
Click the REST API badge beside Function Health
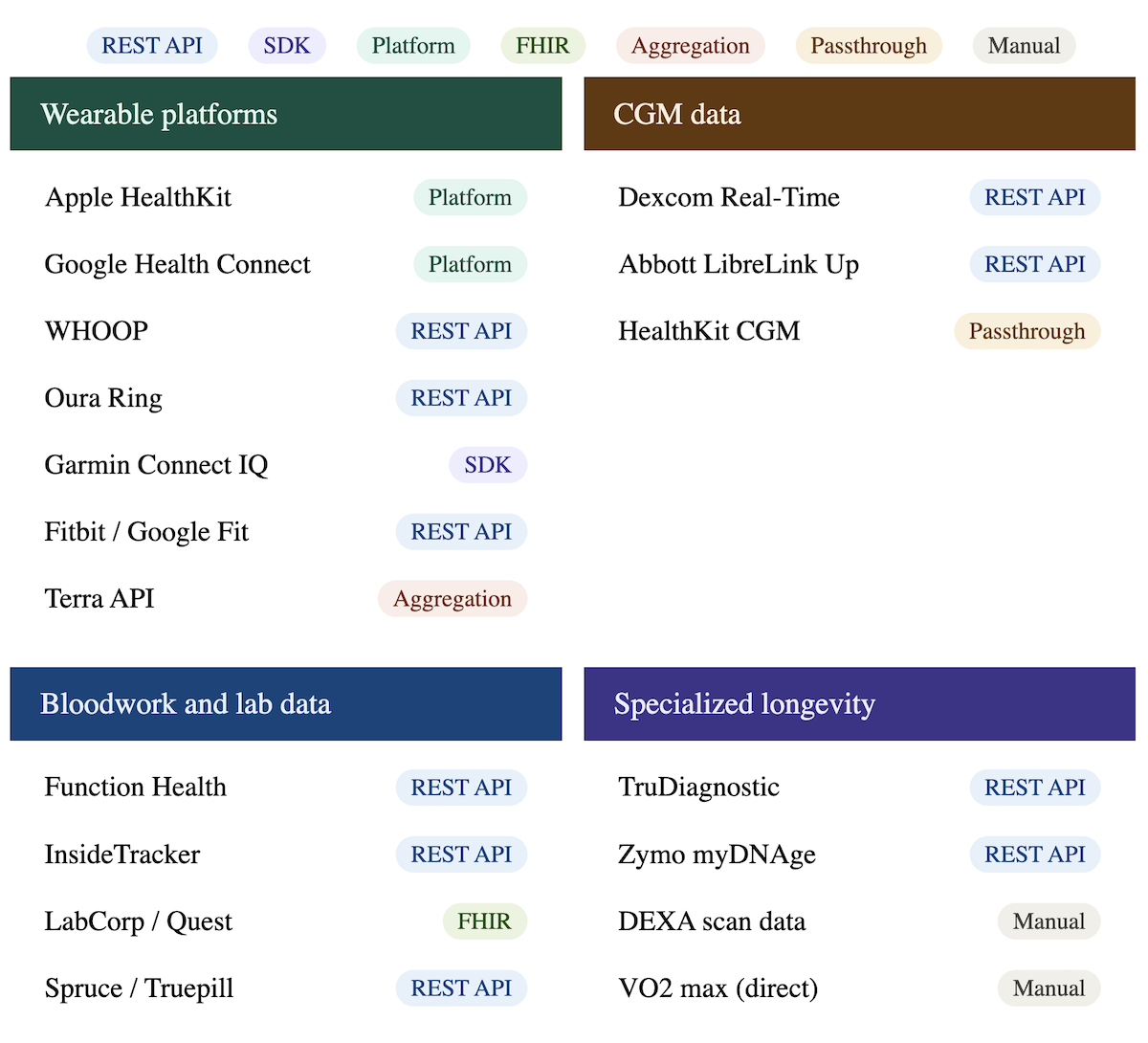[x=461, y=788]
